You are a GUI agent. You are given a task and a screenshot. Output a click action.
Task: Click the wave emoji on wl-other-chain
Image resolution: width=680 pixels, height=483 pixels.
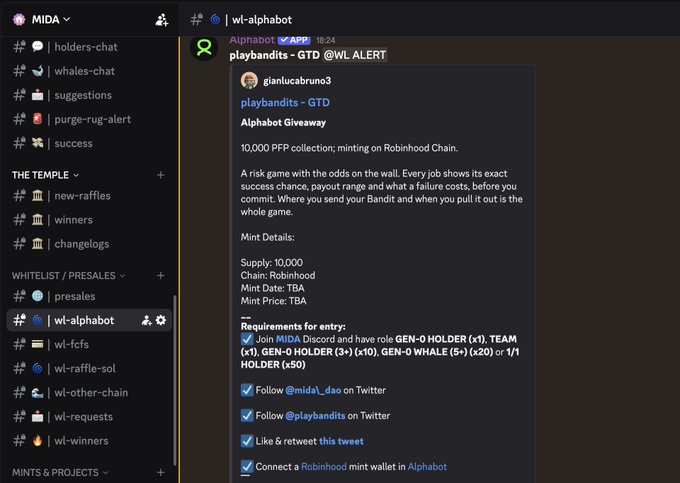tap(37, 393)
